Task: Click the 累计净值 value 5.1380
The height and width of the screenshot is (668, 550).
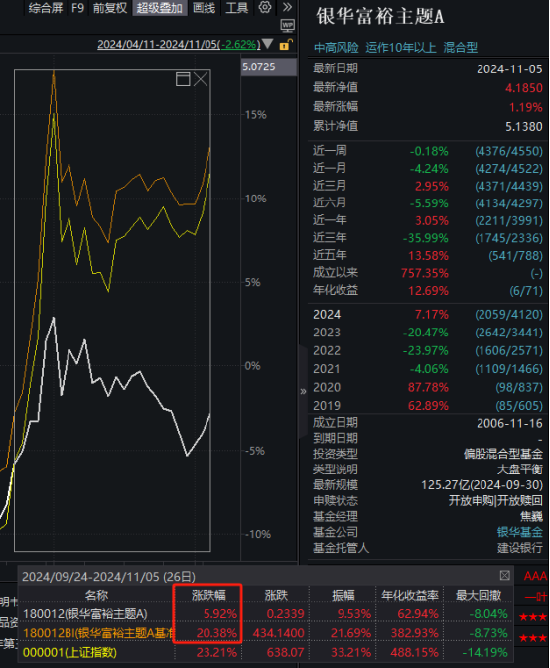Action: 524,127
